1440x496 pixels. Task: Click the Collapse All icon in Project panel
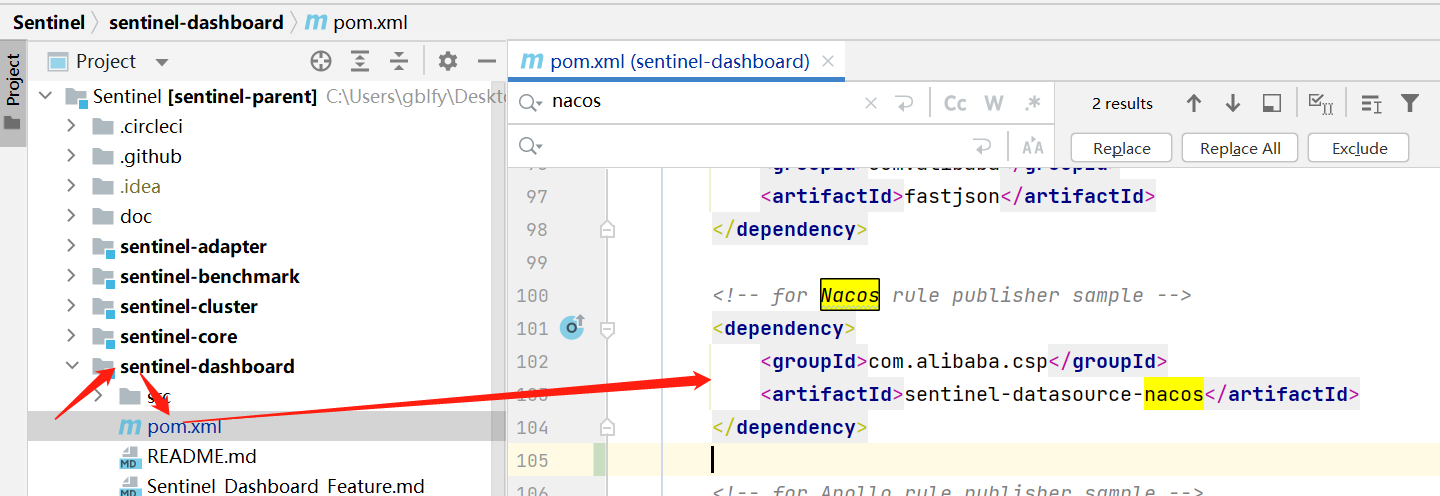(x=399, y=61)
